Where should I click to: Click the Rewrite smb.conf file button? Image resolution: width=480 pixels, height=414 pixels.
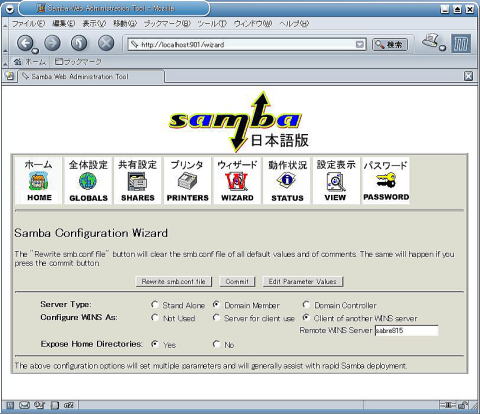click(x=173, y=282)
